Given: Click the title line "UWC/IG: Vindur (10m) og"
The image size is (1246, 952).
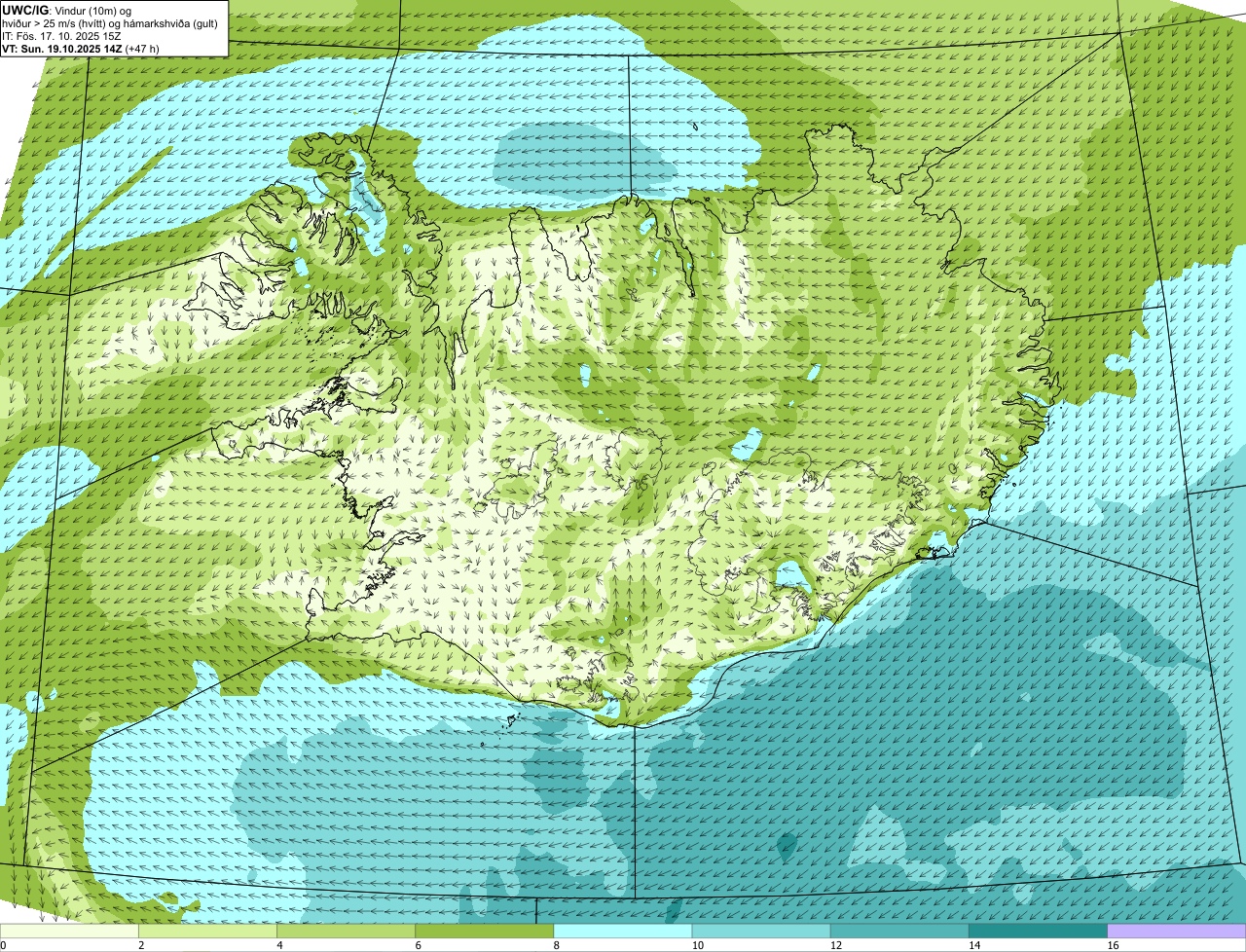Looking at the screenshot, I should coord(67,10).
